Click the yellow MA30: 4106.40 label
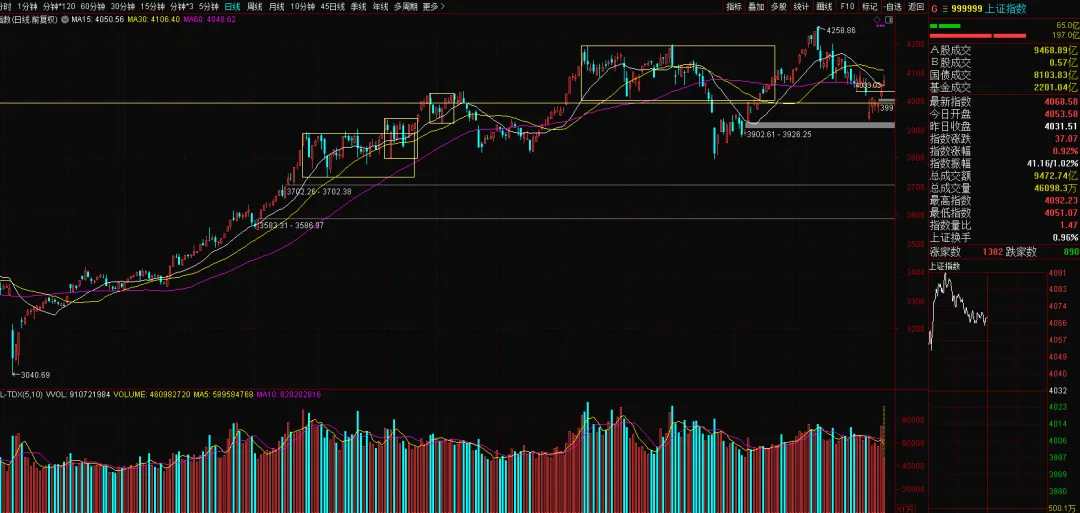Viewport: 1080px width, 513px height. 154,19
